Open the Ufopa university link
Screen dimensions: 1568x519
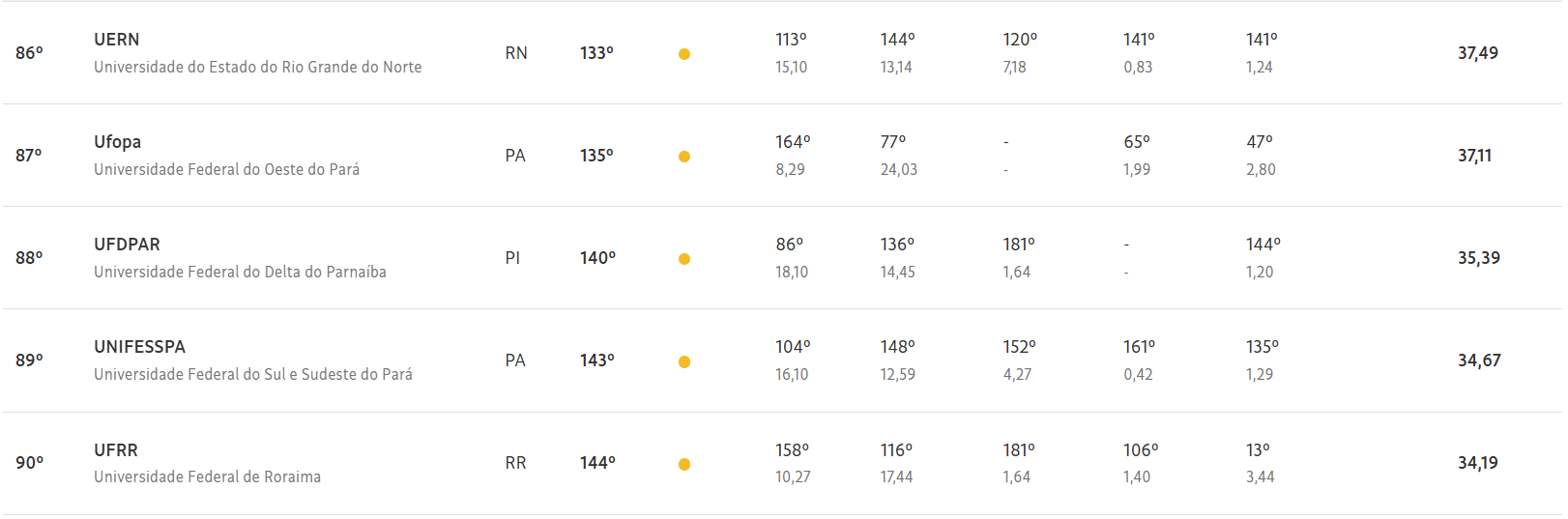point(118,142)
